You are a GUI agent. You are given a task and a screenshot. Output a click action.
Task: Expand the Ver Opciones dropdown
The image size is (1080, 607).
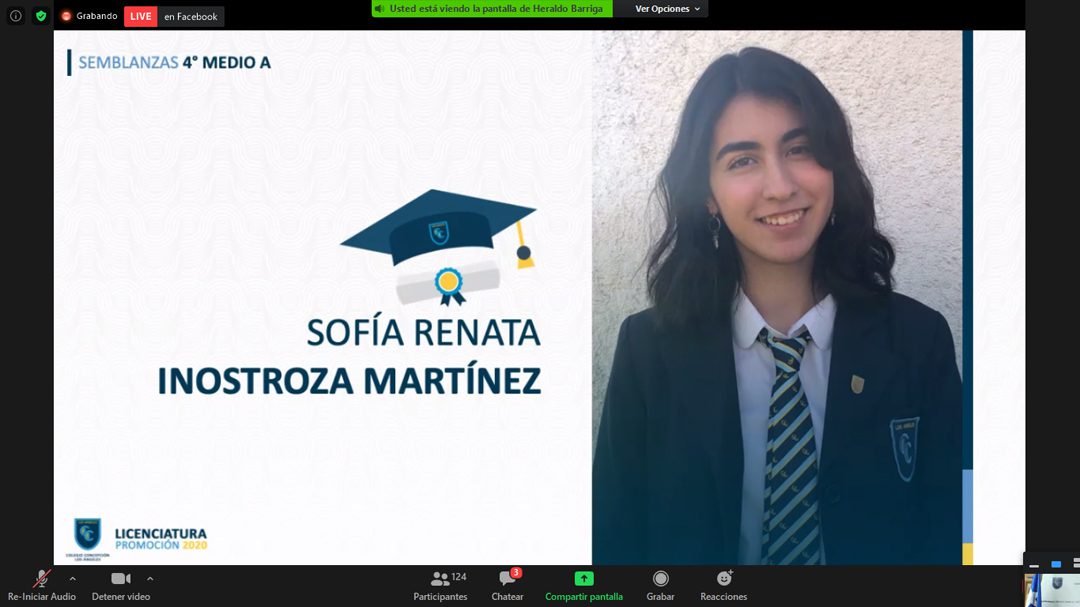(x=669, y=9)
